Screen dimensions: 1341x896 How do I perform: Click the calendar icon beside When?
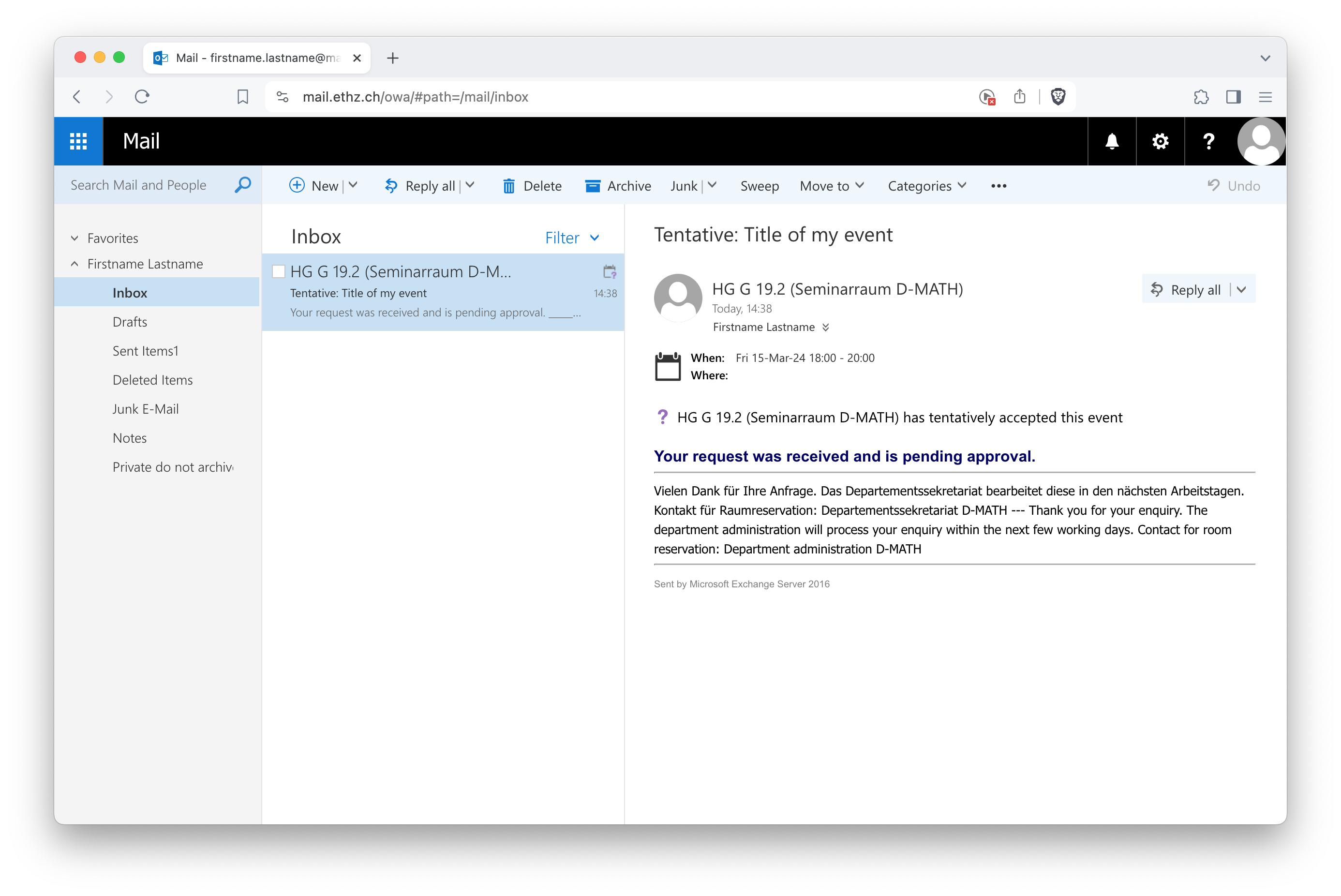click(668, 366)
